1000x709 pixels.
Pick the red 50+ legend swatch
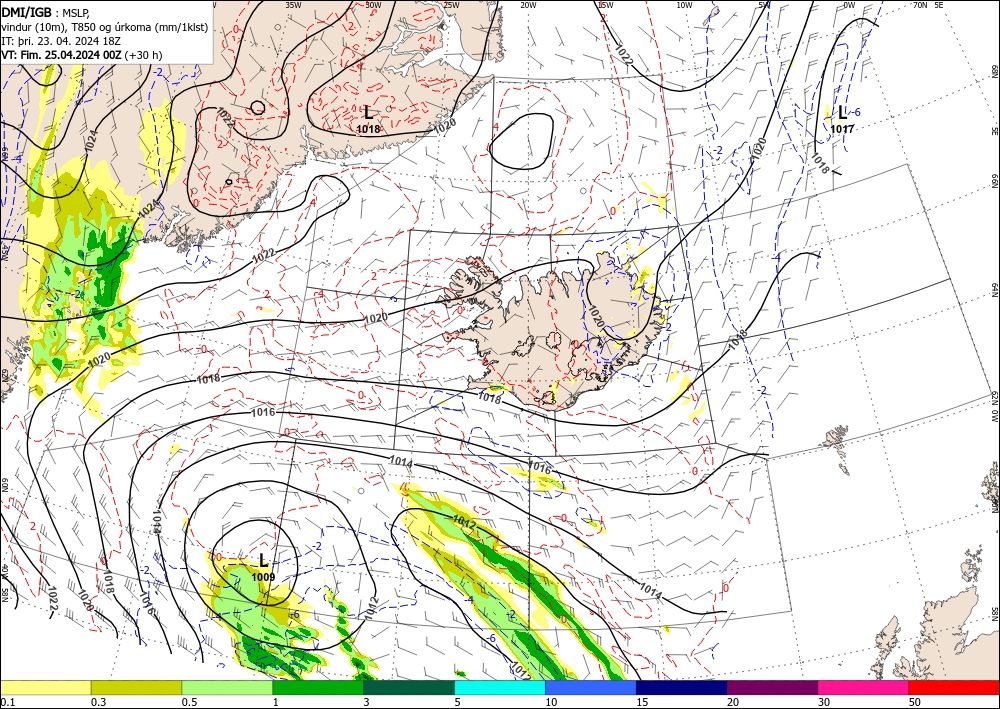point(954,687)
